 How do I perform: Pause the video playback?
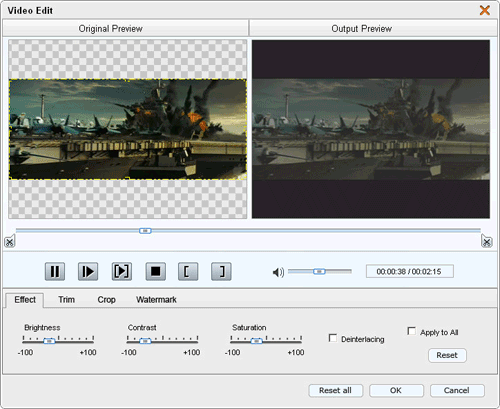click(x=55, y=271)
